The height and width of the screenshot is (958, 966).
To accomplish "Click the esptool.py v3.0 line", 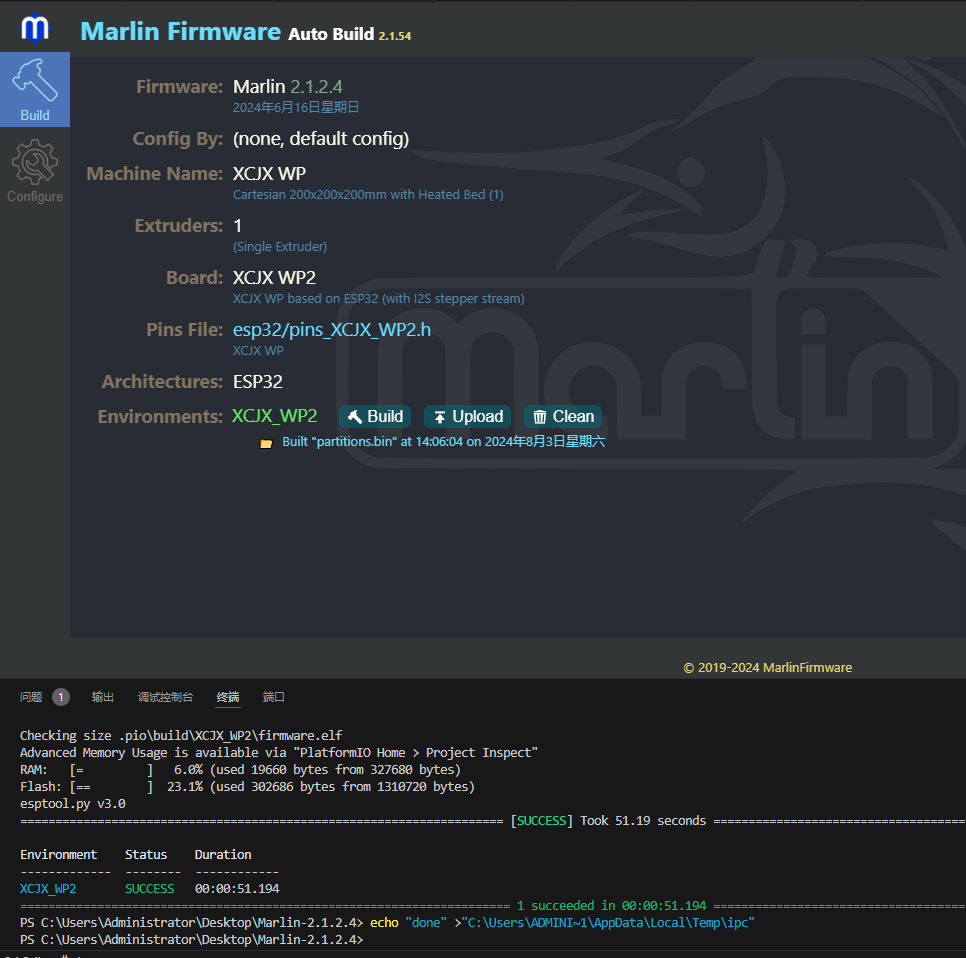I will [x=73, y=803].
